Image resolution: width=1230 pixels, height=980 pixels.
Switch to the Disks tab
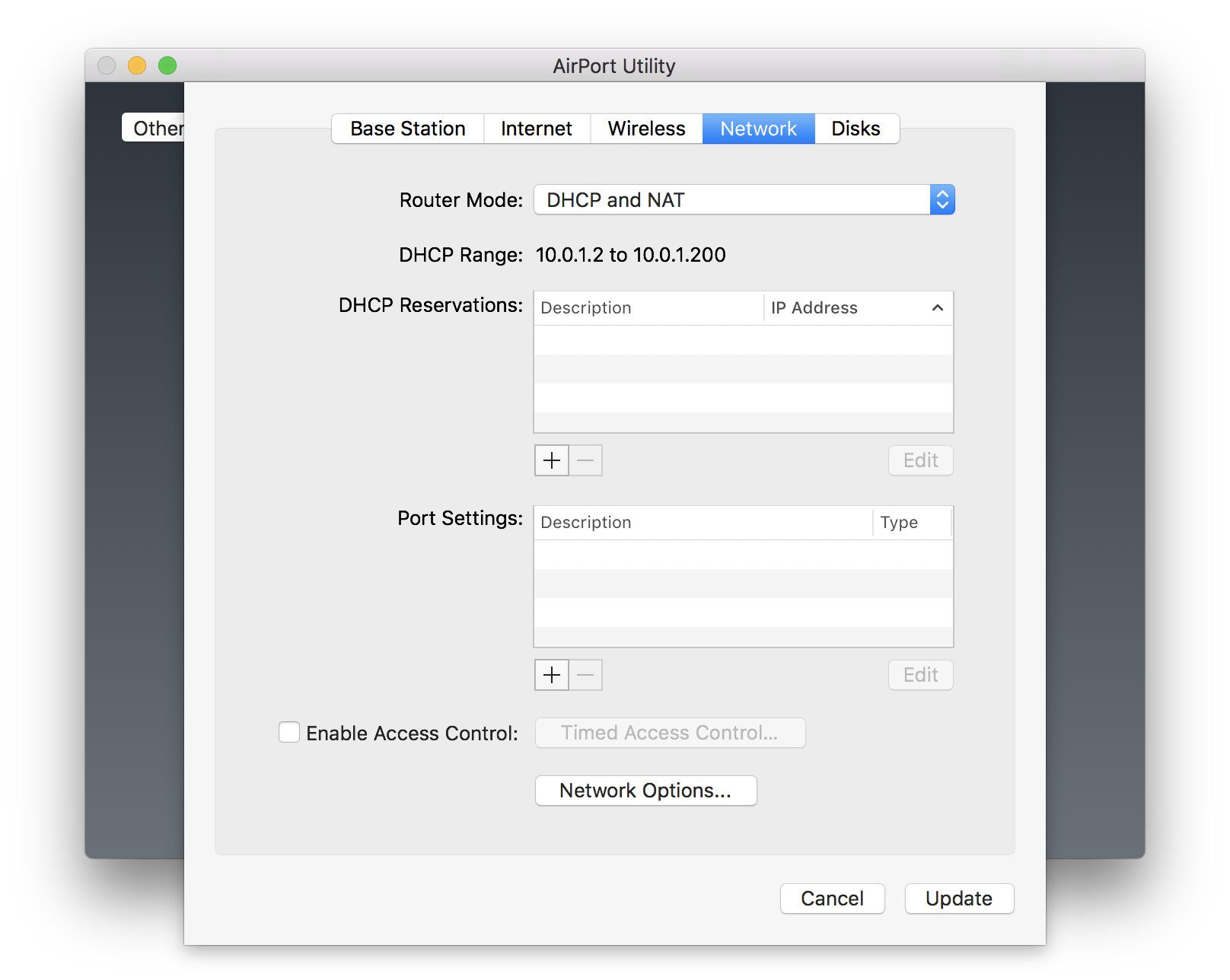click(856, 129)
